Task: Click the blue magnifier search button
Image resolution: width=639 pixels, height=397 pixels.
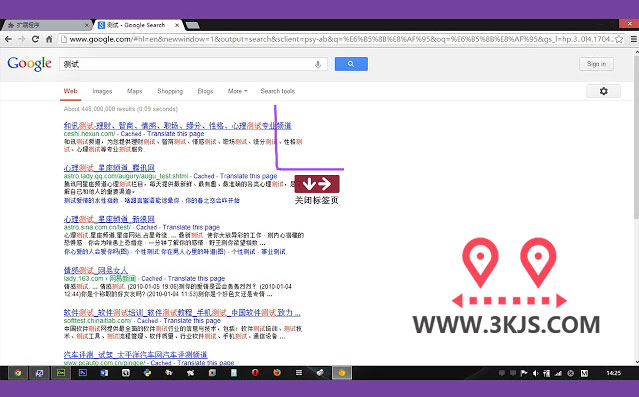Action: click(x=351, y=64)
